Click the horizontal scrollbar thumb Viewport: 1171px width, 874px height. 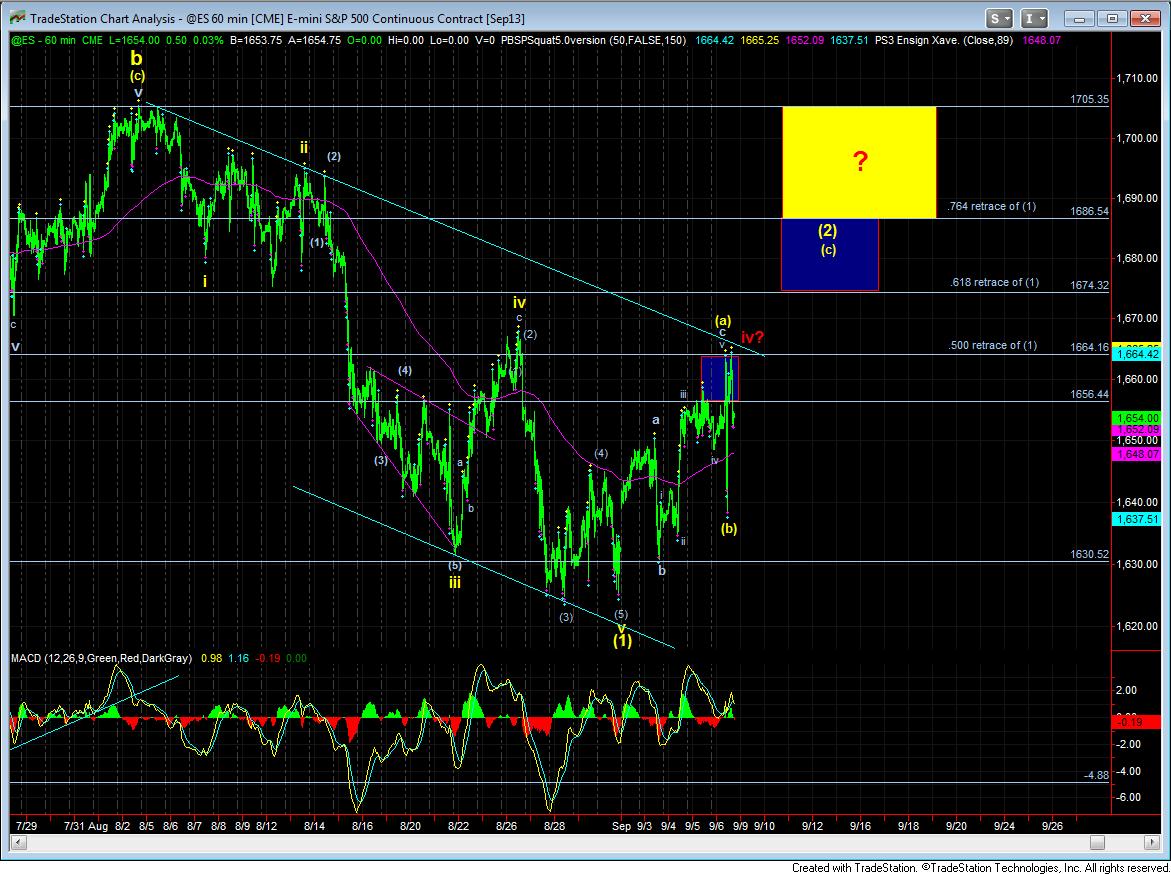coord(1096,843)
